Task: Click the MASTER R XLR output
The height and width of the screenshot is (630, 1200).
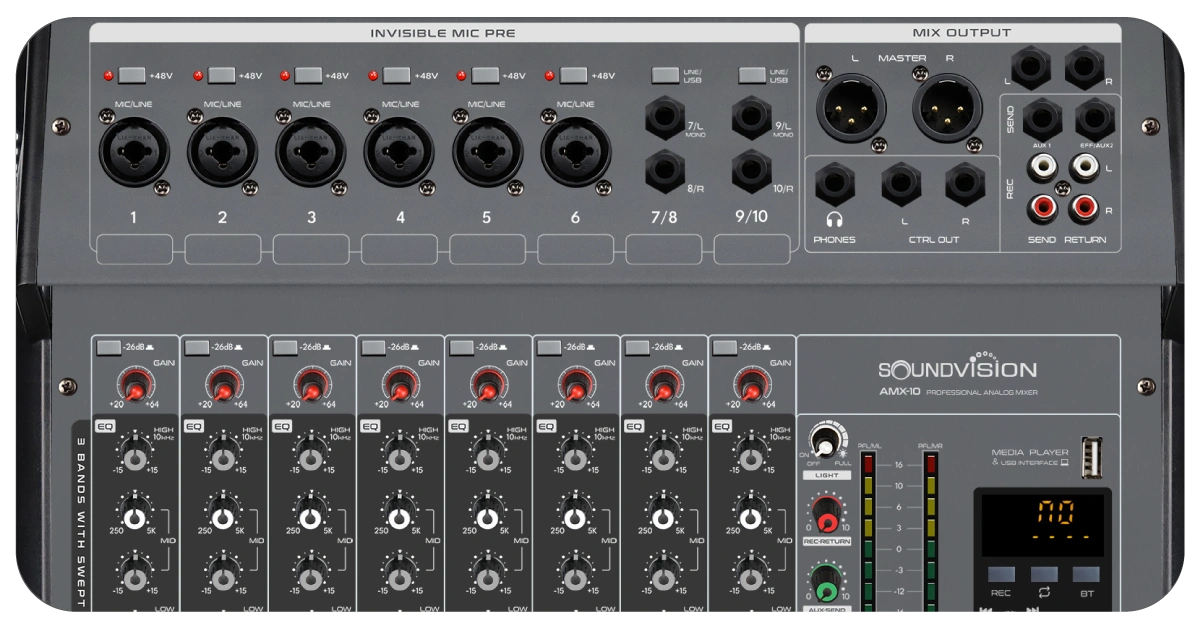Action: click(x=947, y=107)
